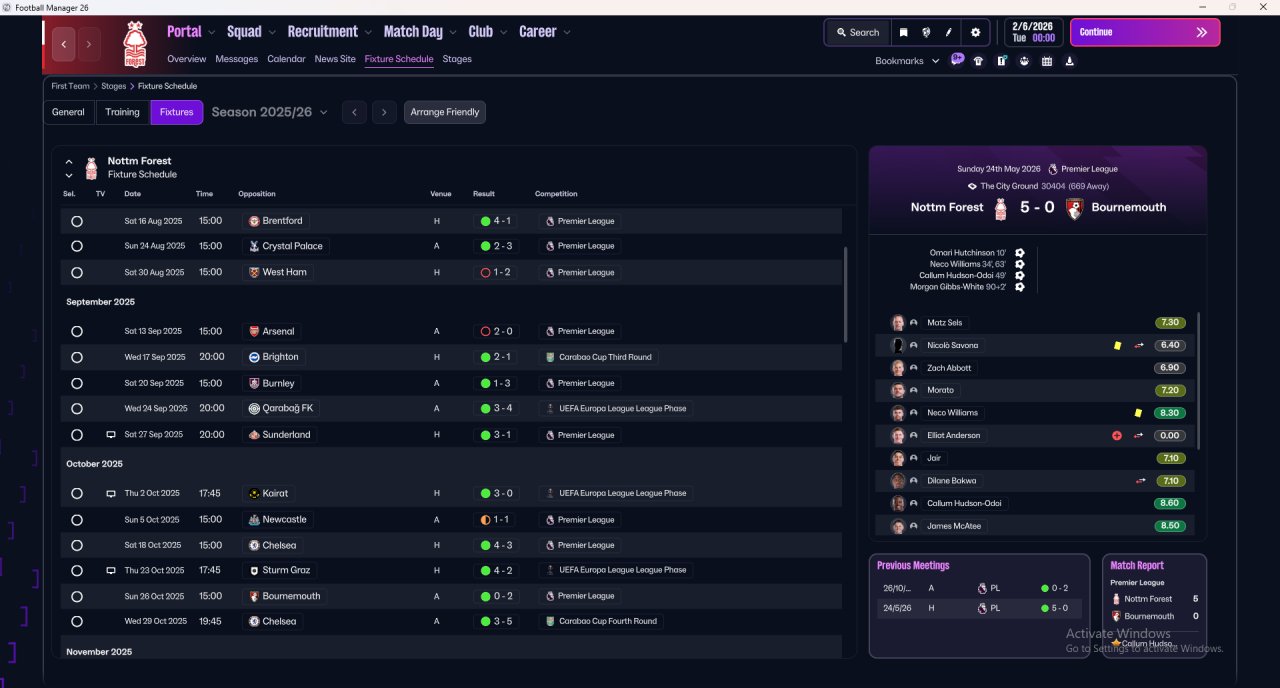Switch to the General tab
Screen dimensions: 1280x688
pyautogui.click(x=68, y=112)
